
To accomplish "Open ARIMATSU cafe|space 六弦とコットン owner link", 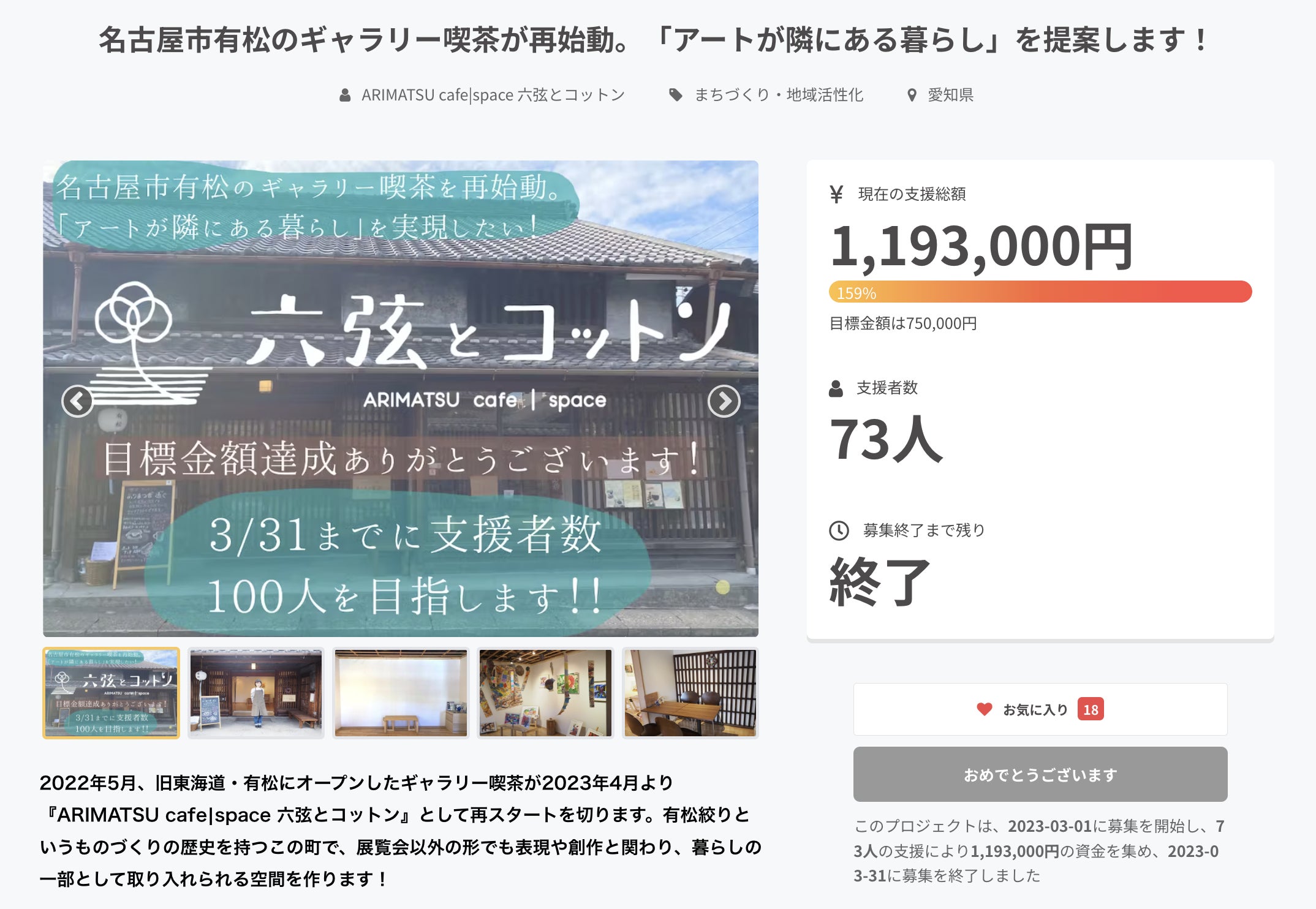I will [493, 95].
